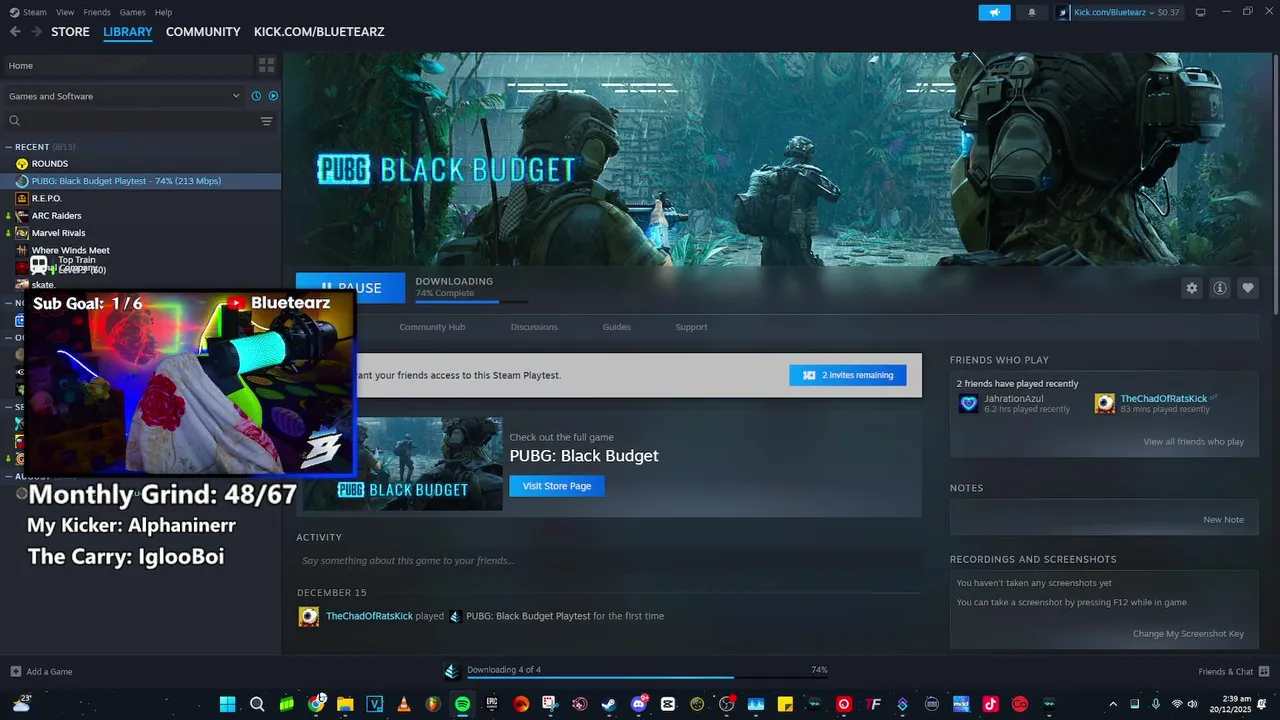Open VLC media player from taskbar
The image size is (1280, 720).
tap(403, 704)
